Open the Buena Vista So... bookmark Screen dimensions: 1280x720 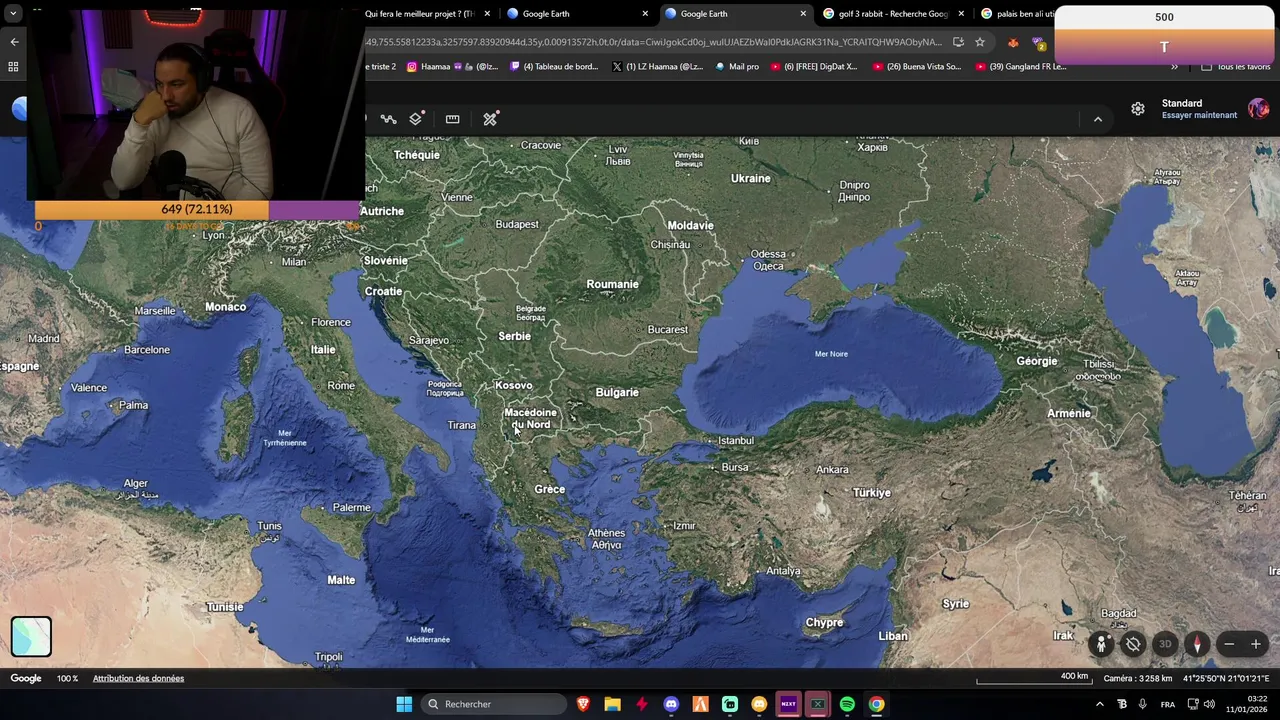pyautogui.click(x=916, y=67)
